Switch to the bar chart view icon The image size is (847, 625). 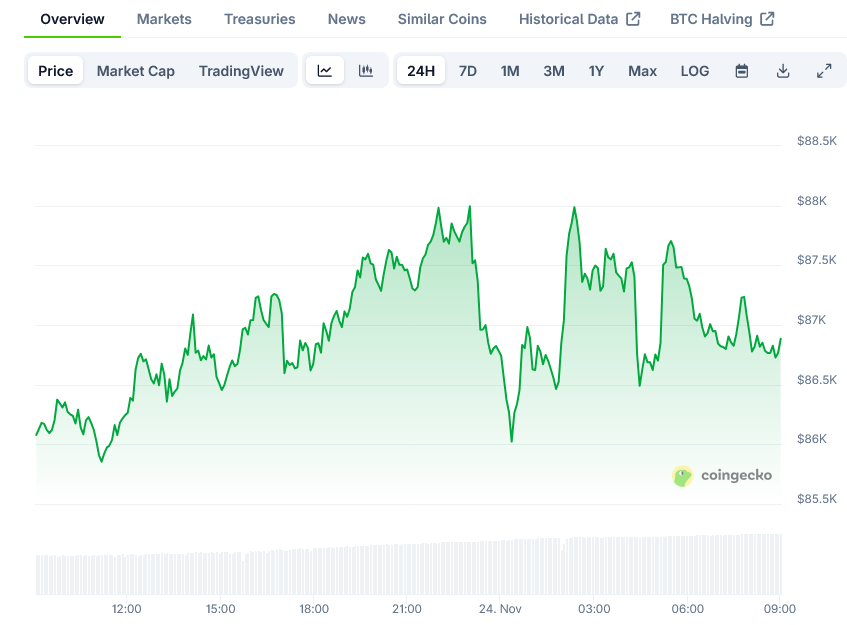(366, 70)
